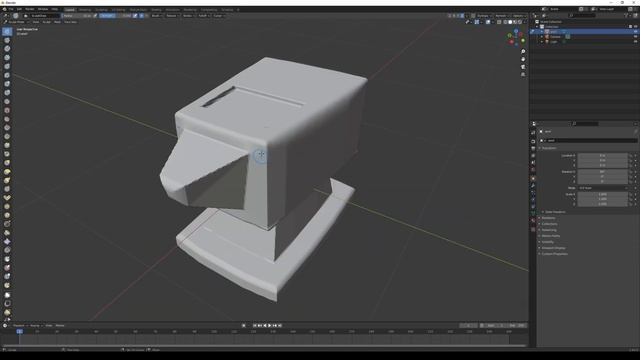Hide the Camera object in outliner
The image size is (640, 360).
[635, 37]
